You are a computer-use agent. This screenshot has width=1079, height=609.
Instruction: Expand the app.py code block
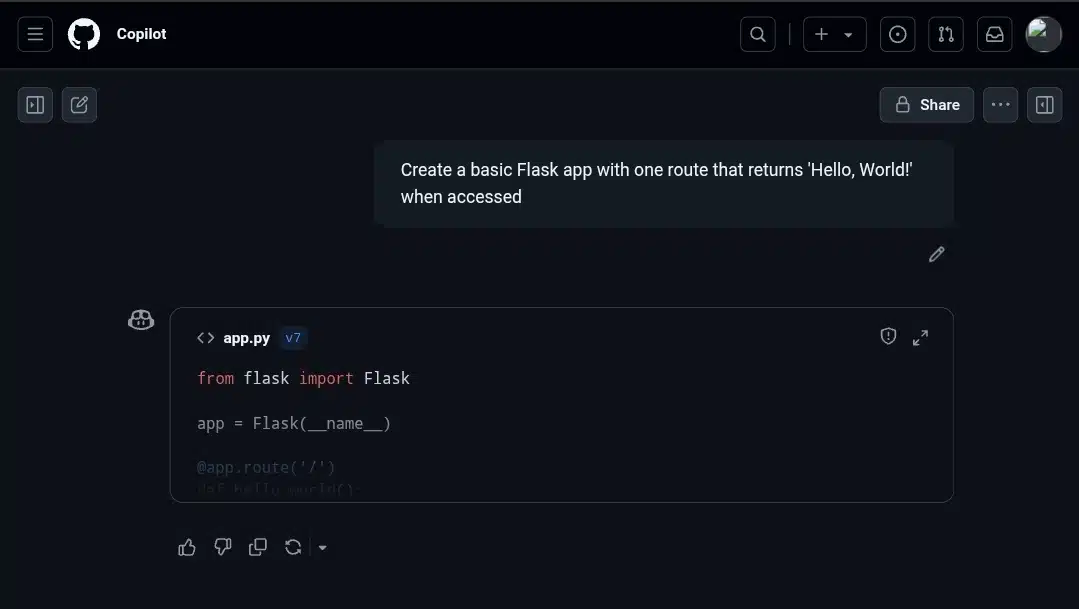(920, 337)
